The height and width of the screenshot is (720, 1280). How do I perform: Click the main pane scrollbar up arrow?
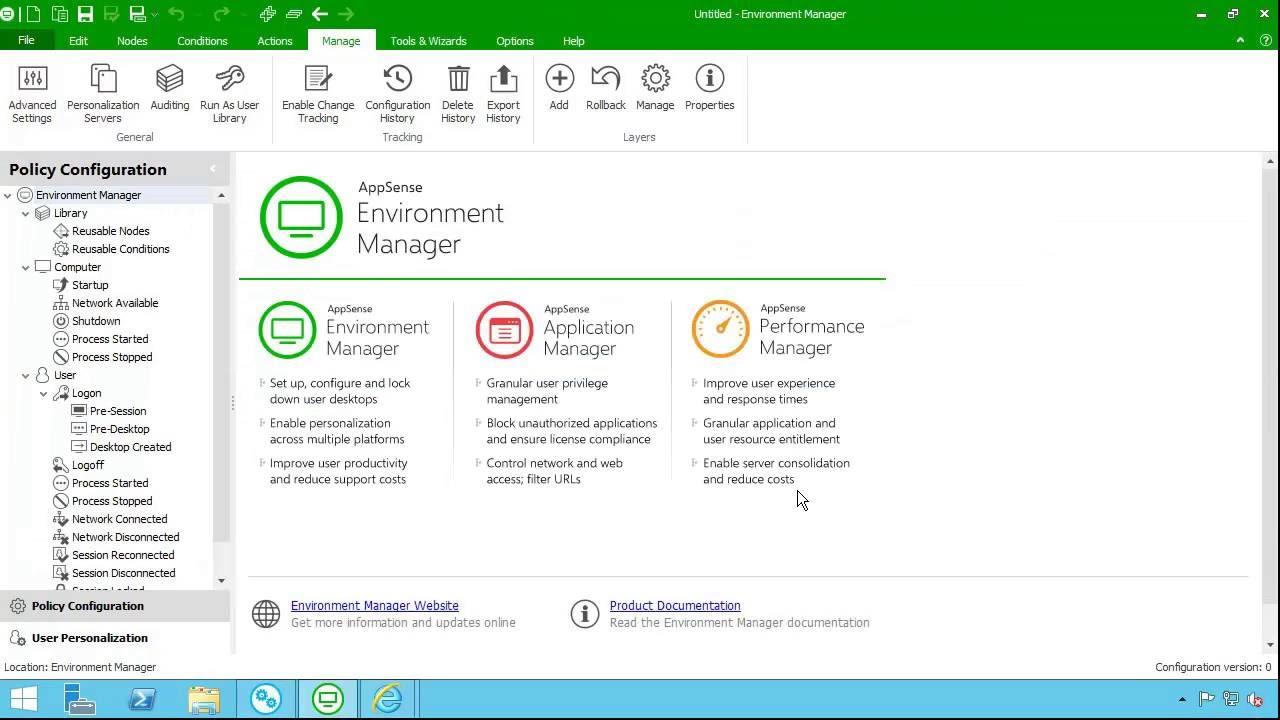click(x=1271, y=161)
